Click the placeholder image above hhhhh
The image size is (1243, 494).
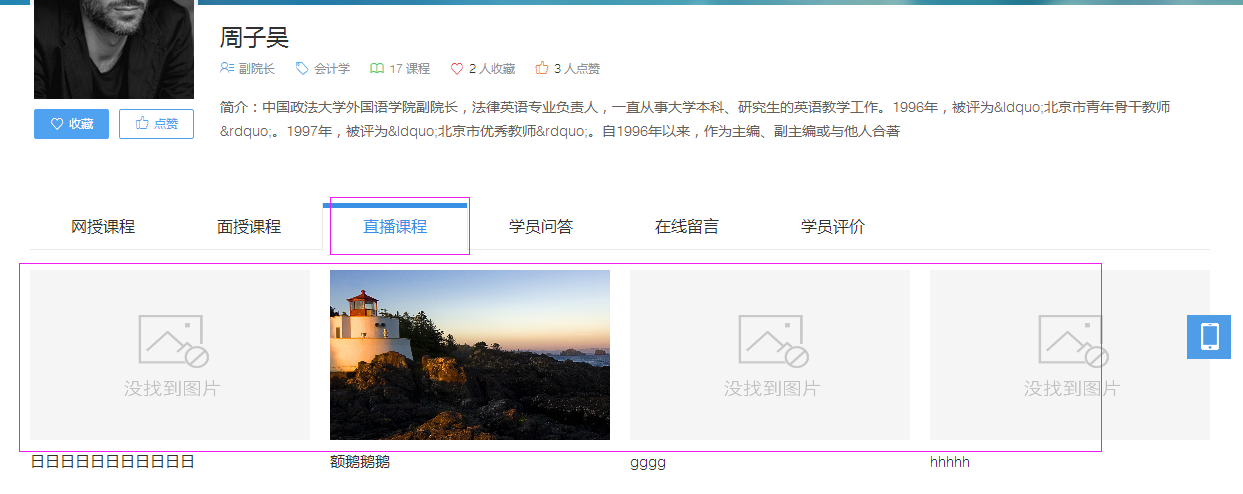[x=1070, y=355]
